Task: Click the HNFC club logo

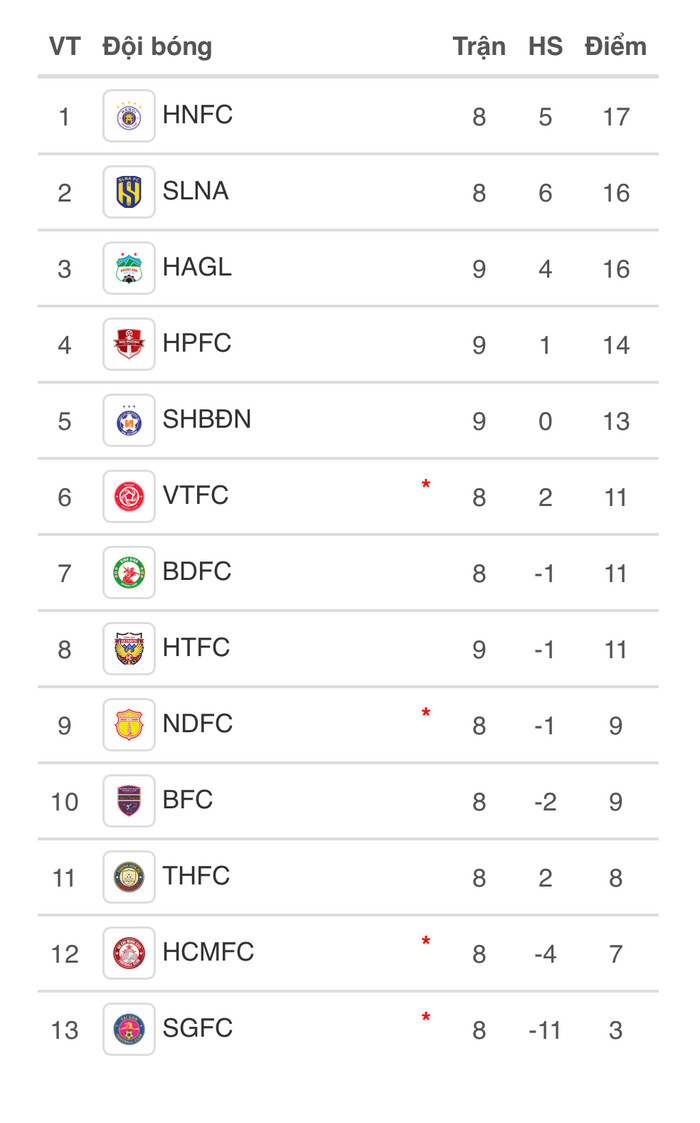Action: [129, 116]
